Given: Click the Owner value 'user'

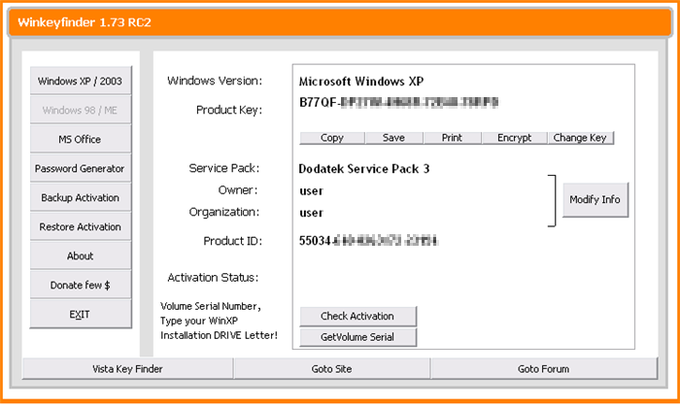Looking at the screenshot, I should point(311,191).
